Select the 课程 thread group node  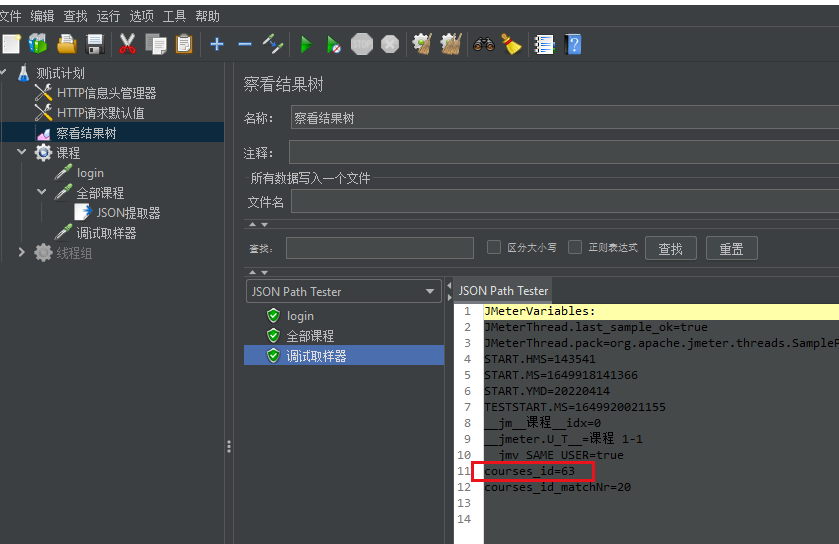tap(68, 153)
